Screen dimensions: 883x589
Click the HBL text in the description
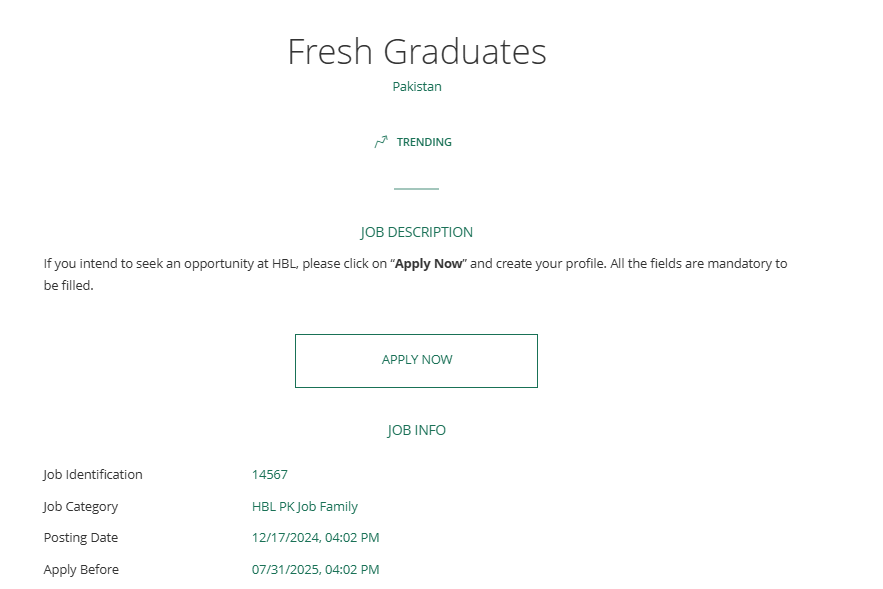point(284,264)
